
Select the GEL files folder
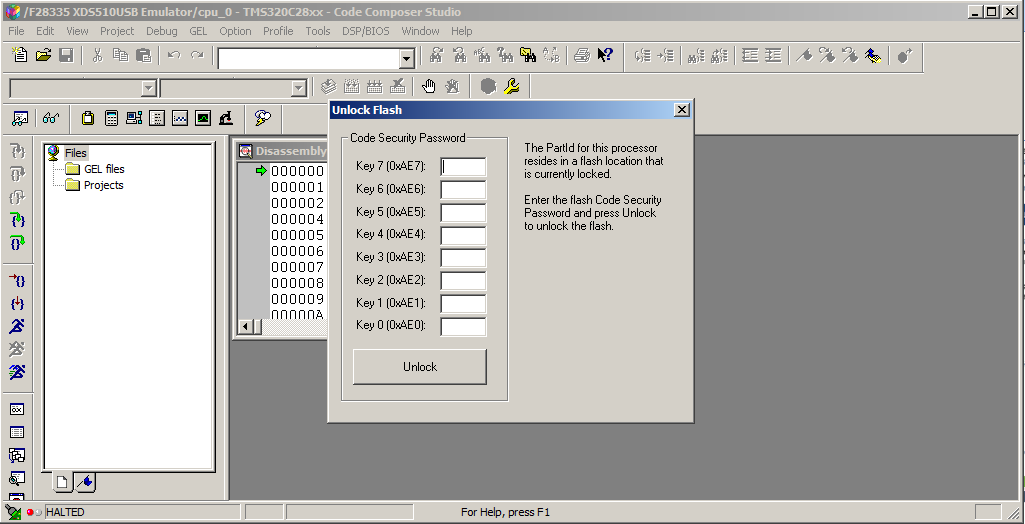(x=104, y=169)
